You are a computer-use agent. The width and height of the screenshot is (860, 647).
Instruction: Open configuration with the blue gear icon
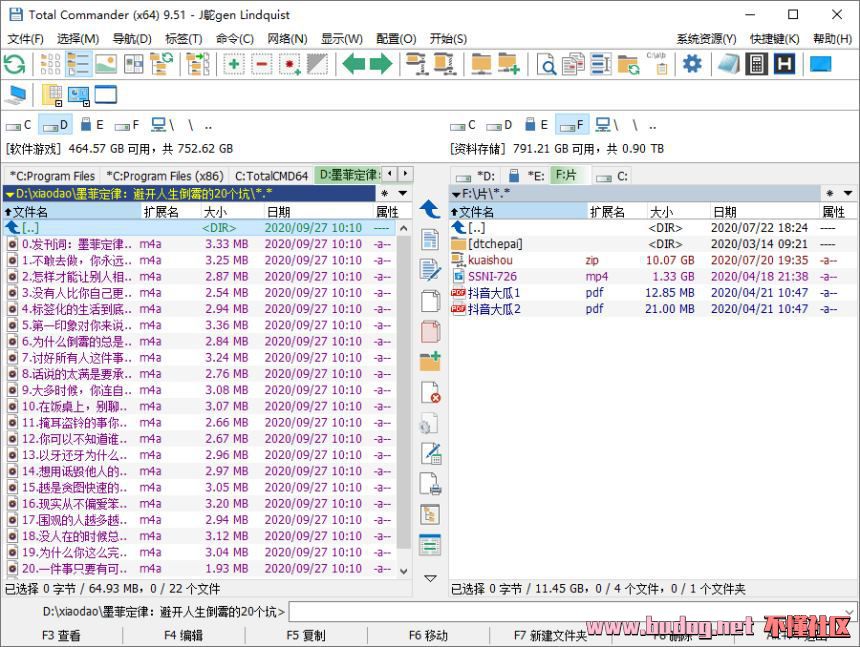[x=692, y=64]
